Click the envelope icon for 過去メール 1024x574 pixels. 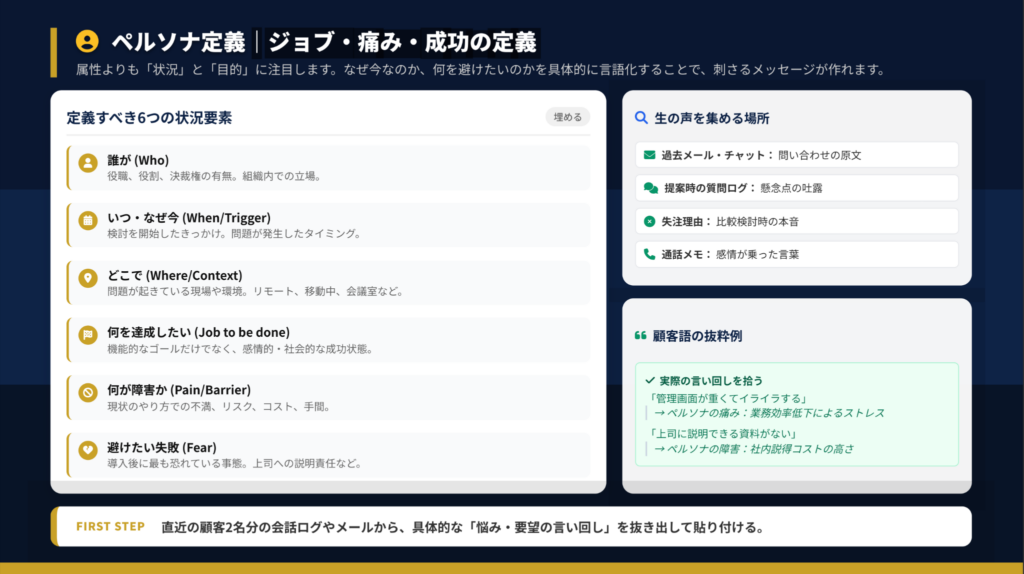click(650, 155)
